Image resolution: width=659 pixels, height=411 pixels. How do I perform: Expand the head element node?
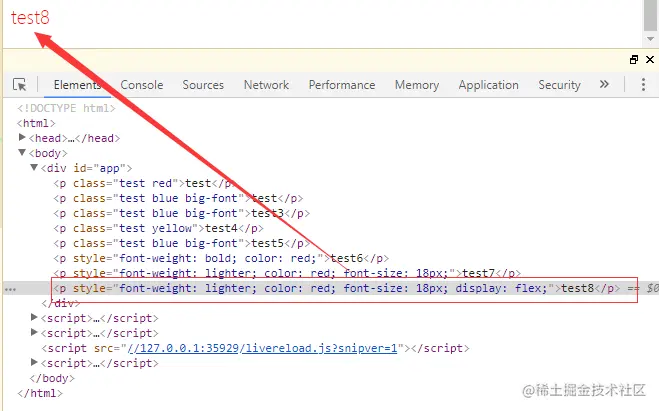coord(23,137)
